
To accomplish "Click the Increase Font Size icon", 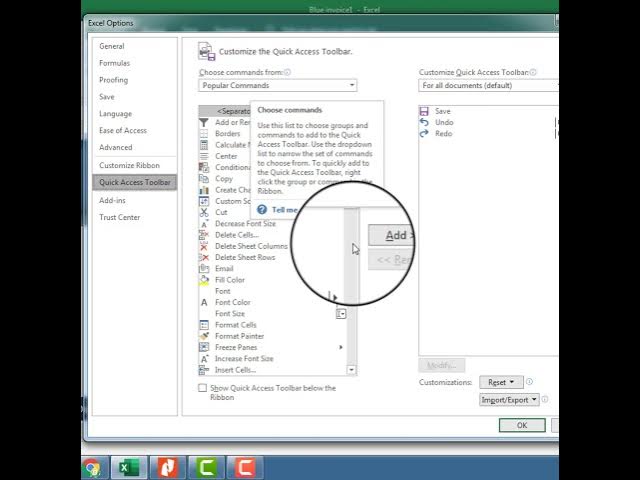I will click(x=204, y=359).
